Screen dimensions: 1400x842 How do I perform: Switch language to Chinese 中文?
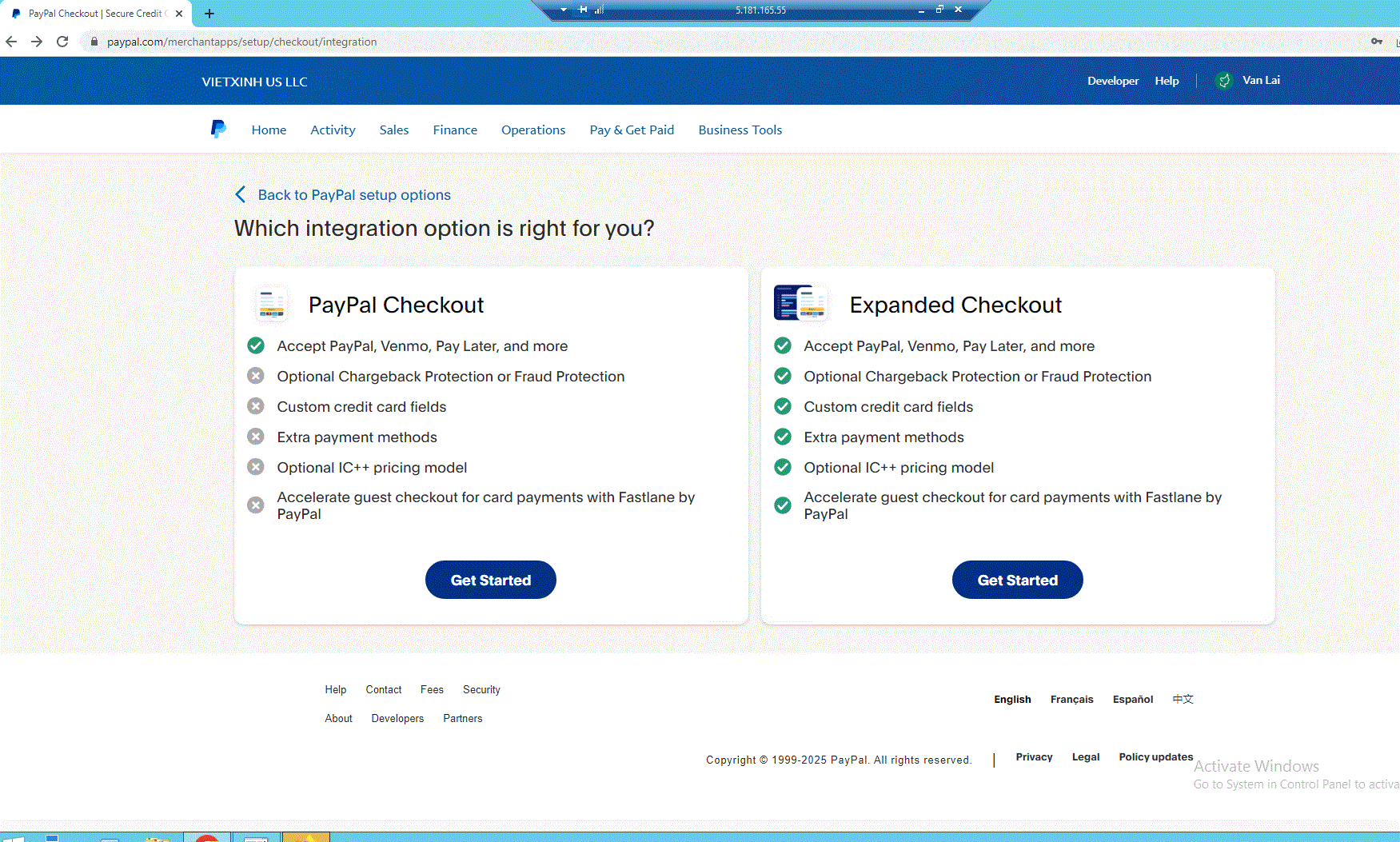pyautogui.click(x=1183, y=699)
